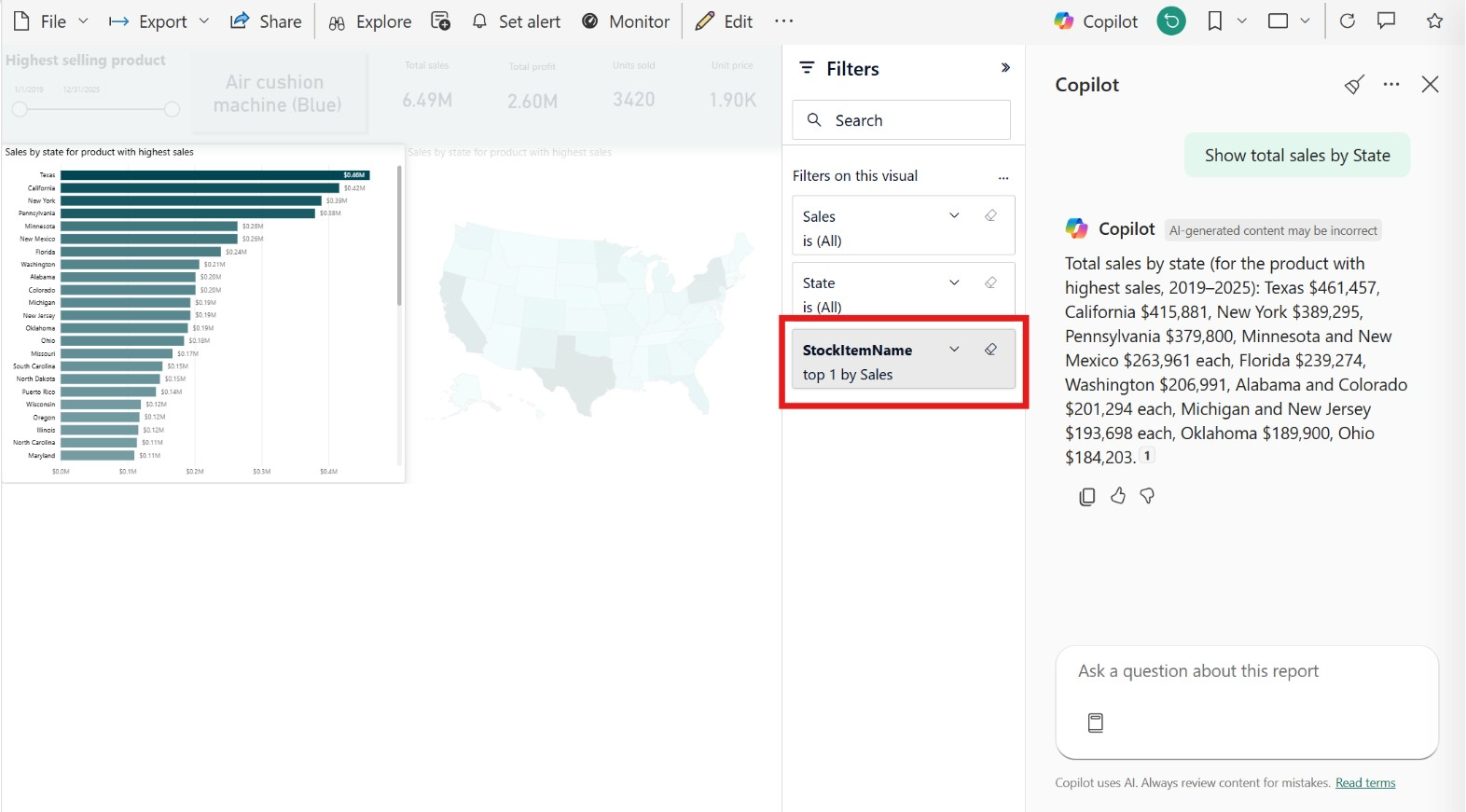Expand the View dropdown chevron

[x=1305, y=21]
